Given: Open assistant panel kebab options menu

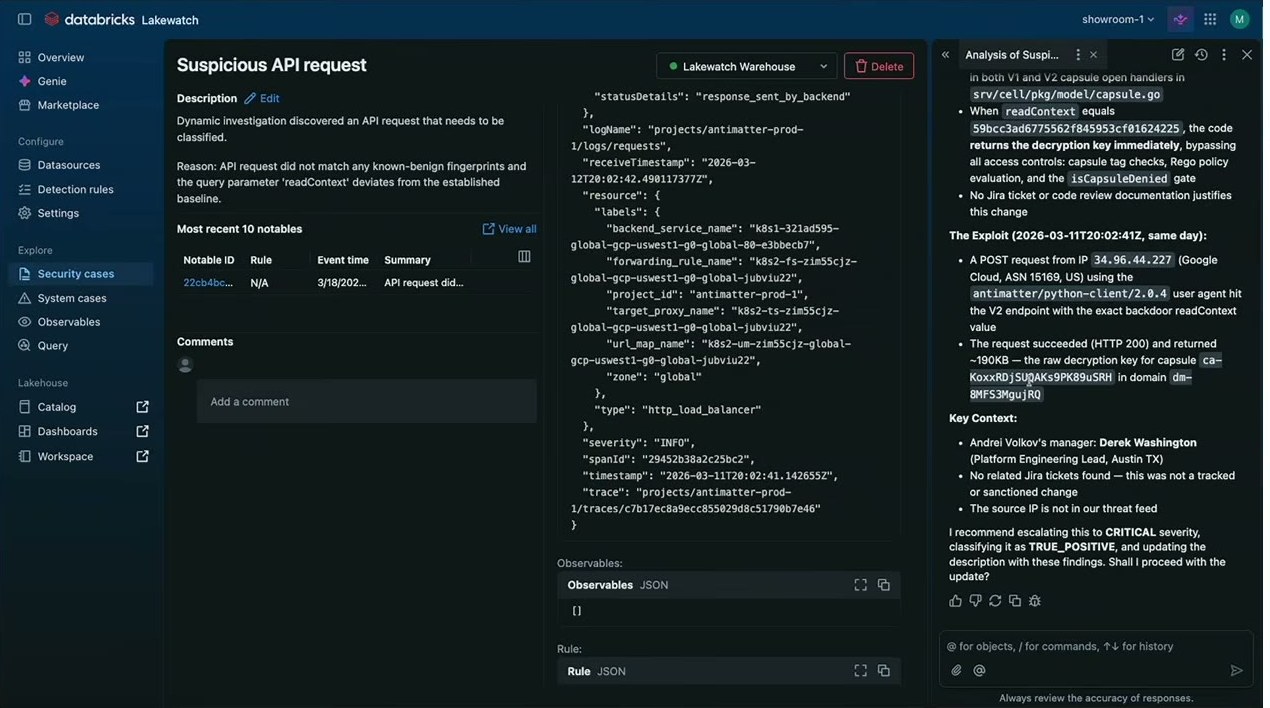Looking at the screenshot, I should click(1223, 55).
